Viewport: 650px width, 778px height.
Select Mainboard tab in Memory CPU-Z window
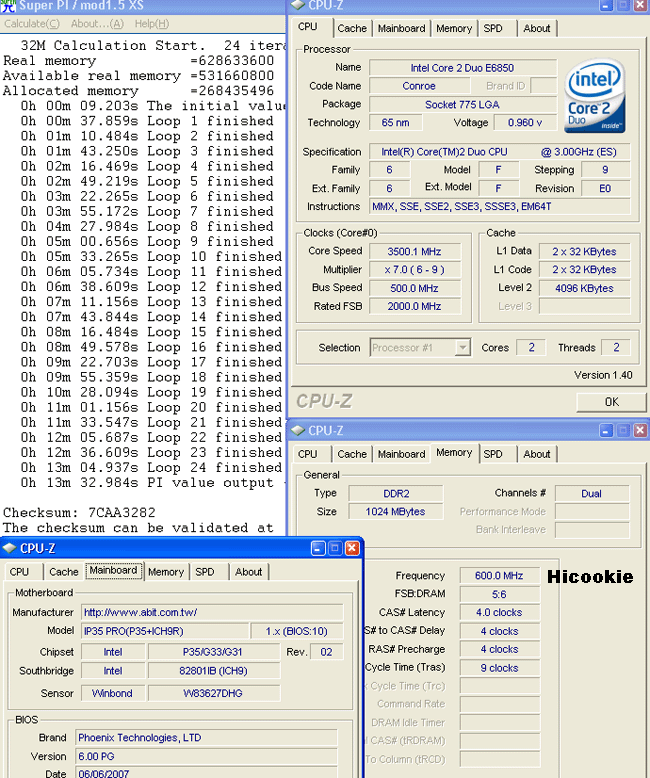401,454
